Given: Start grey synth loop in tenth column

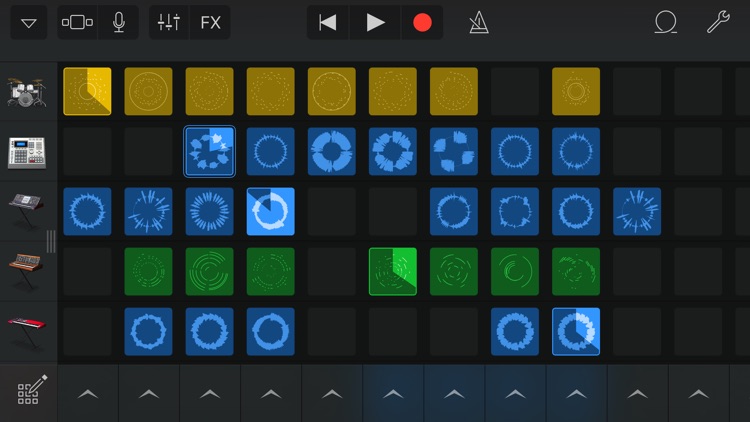Looking at the screenshot, I should click(637, 211).
